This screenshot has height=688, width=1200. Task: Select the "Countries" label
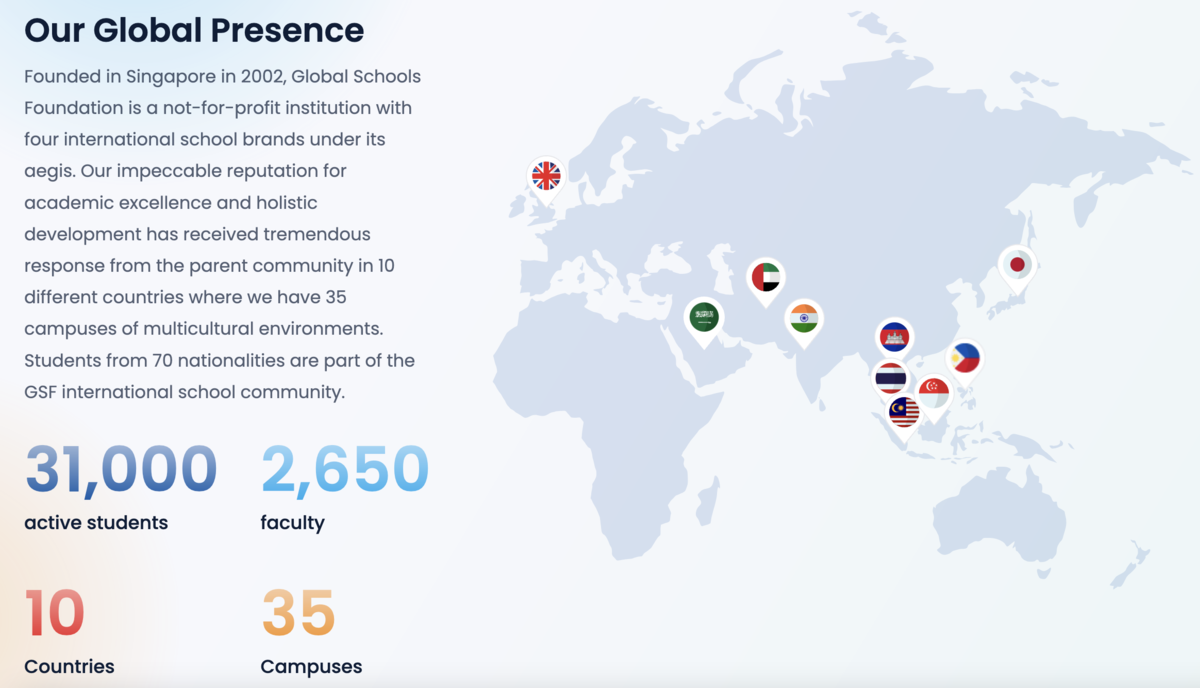coord(69,666)
